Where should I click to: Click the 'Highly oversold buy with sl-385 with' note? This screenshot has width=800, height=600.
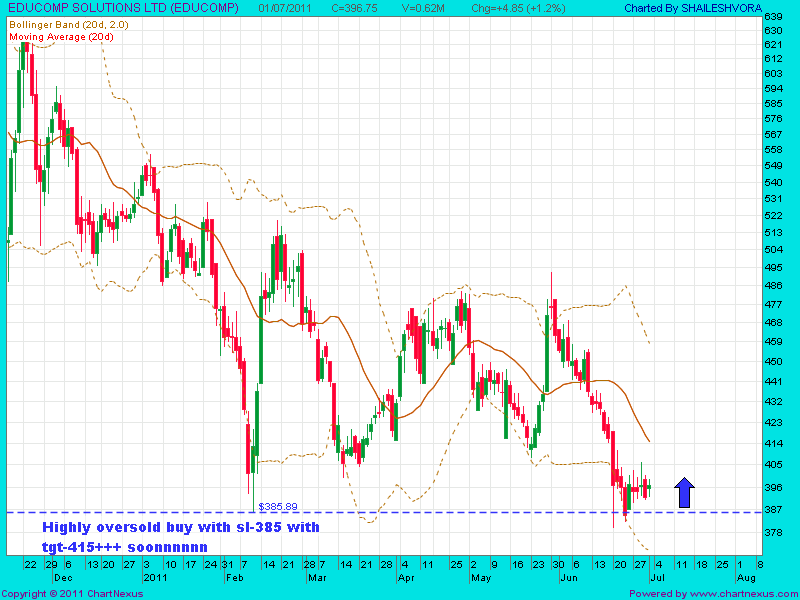coord(181,527)
